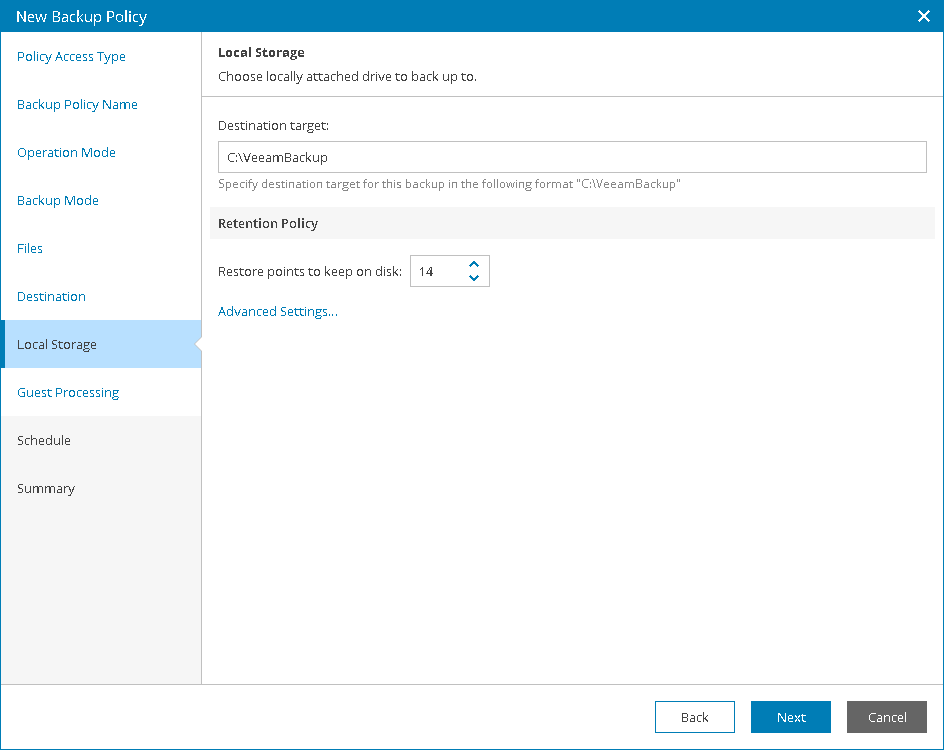This screenshot has width=944, height=750.
Task: Click the Retention Policy section header
Action: click(572, 223)
